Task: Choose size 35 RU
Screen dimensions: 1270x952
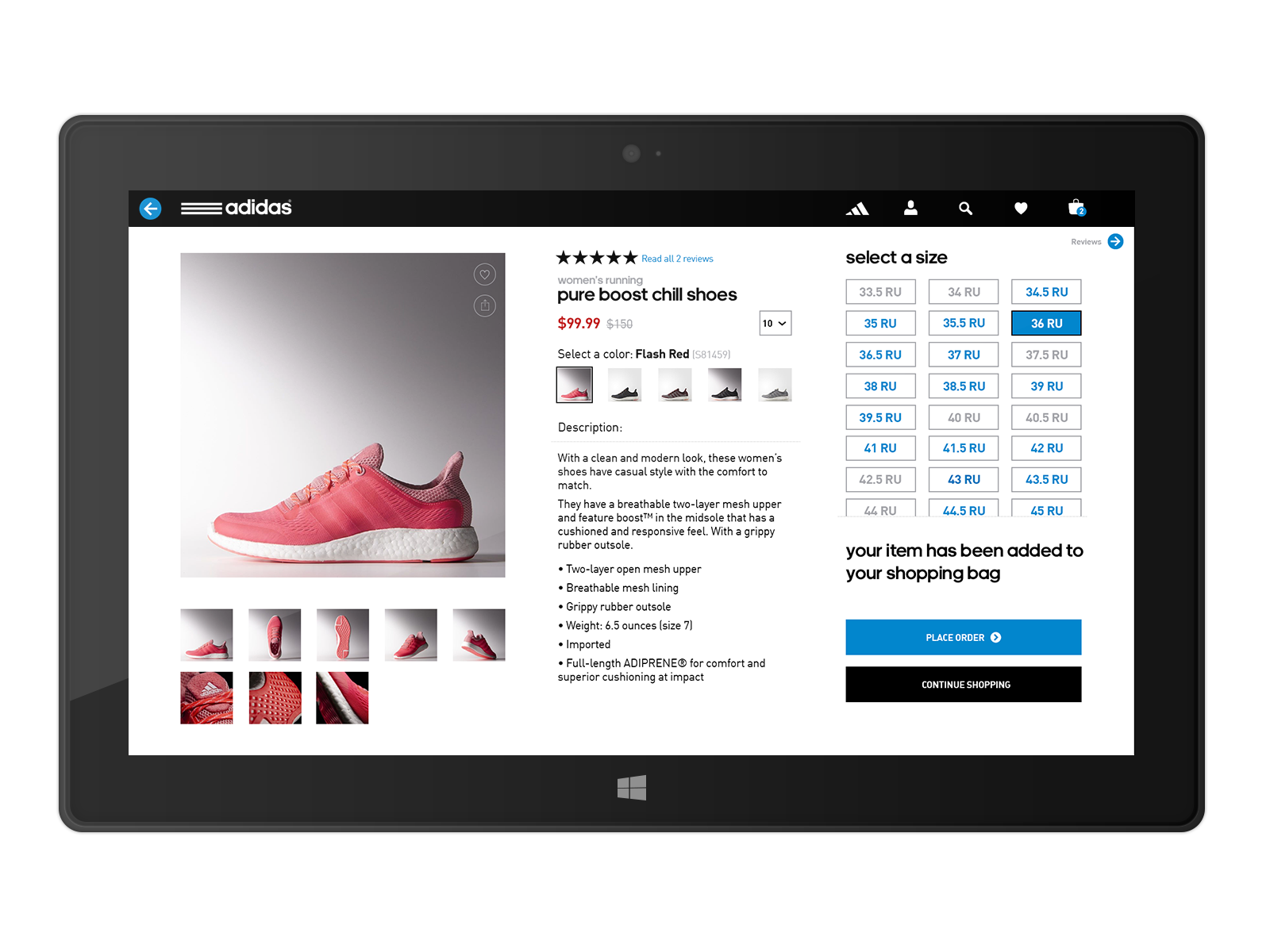Action: (x=880, y=323)
